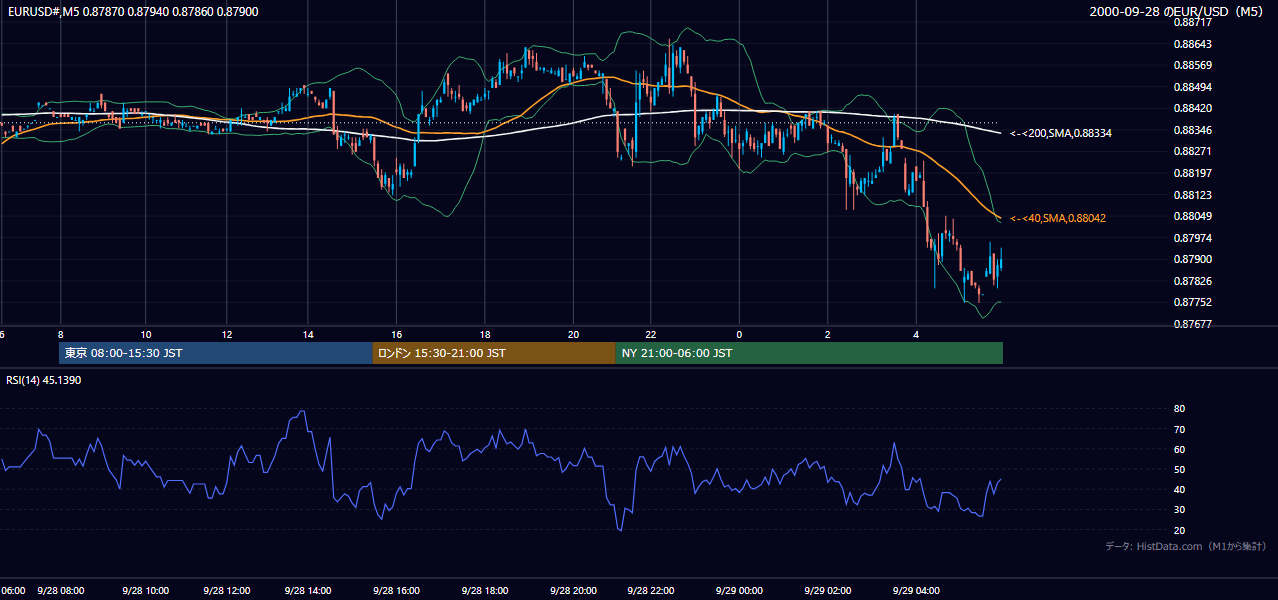Click hour label 22 on price chart time axis

[x=650, y=334]
